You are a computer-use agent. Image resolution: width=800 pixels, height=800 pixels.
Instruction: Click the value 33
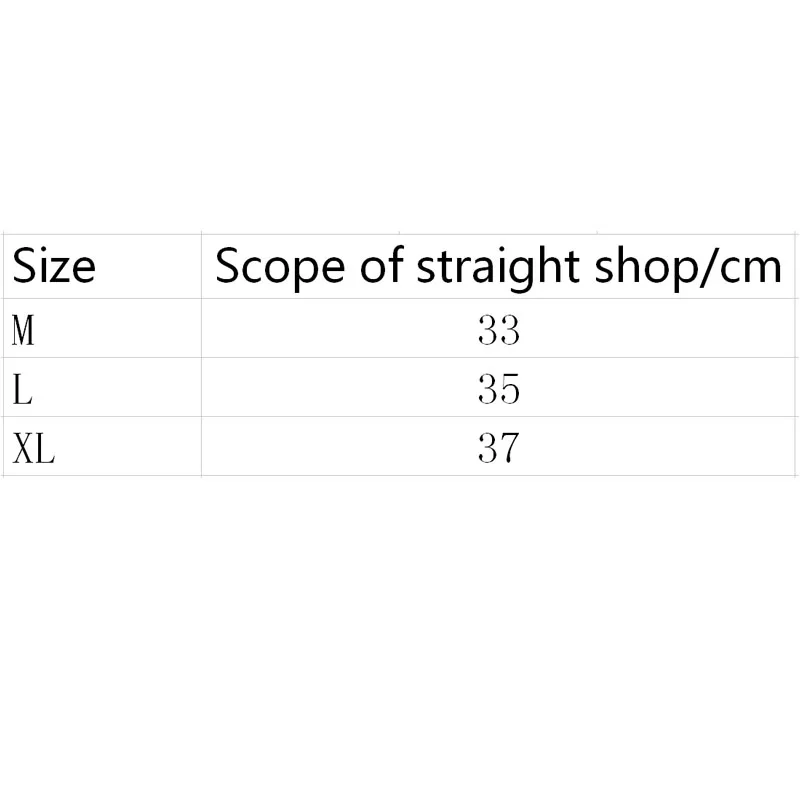click(499, 329)
